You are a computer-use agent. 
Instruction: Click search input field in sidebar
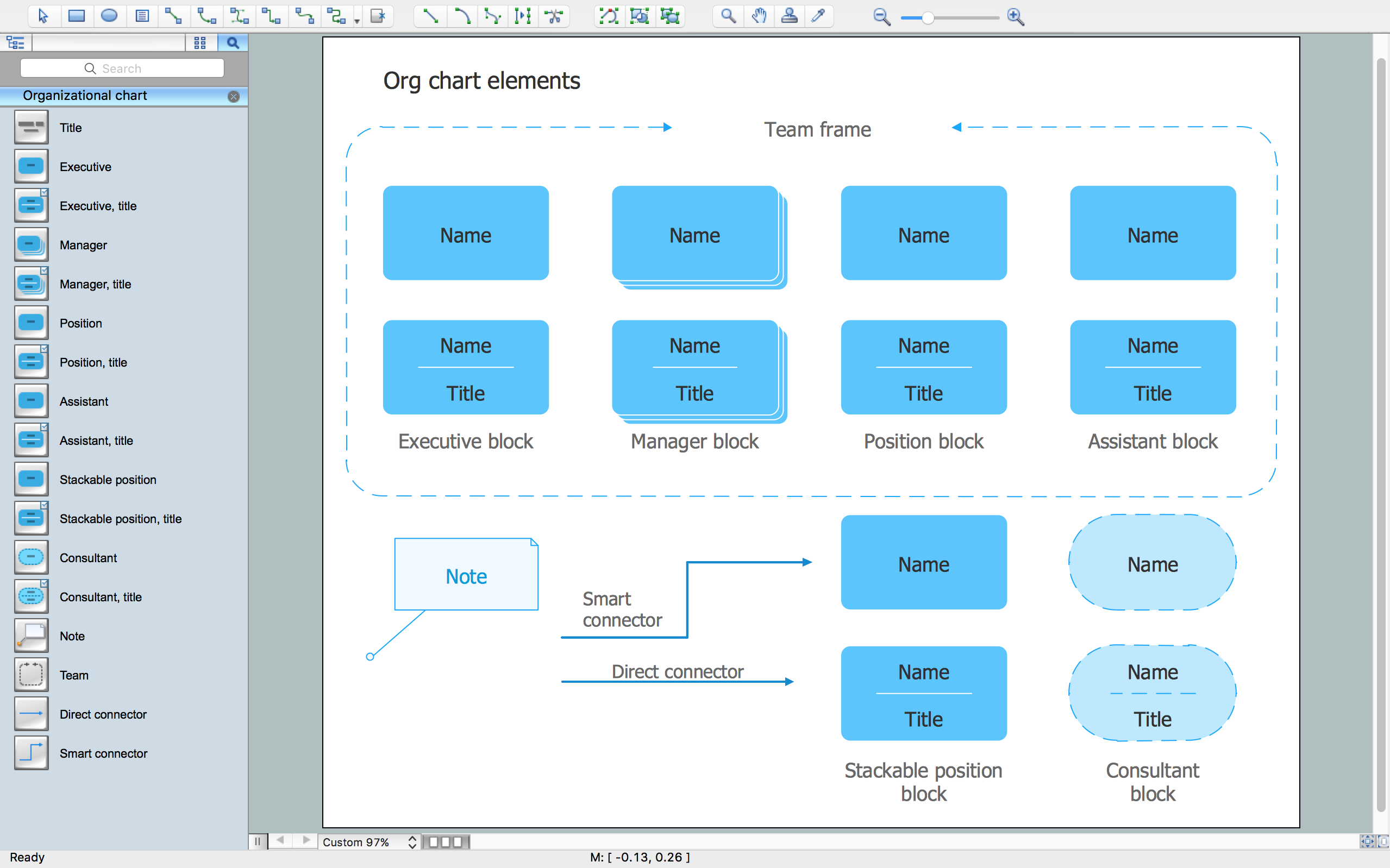click(x=122, y=68)
